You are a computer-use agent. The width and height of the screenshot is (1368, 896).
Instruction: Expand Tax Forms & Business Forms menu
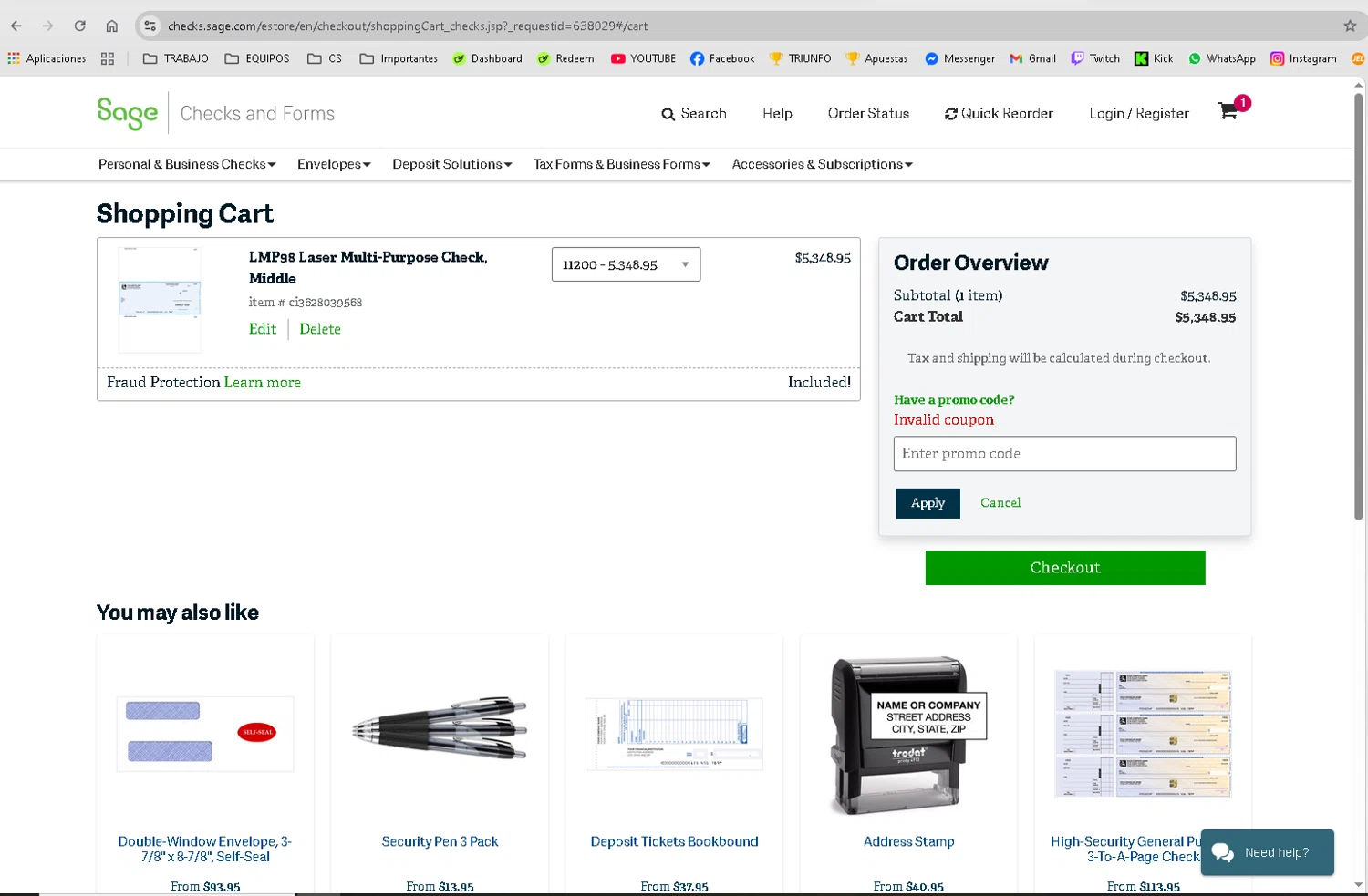coord(622,164)
